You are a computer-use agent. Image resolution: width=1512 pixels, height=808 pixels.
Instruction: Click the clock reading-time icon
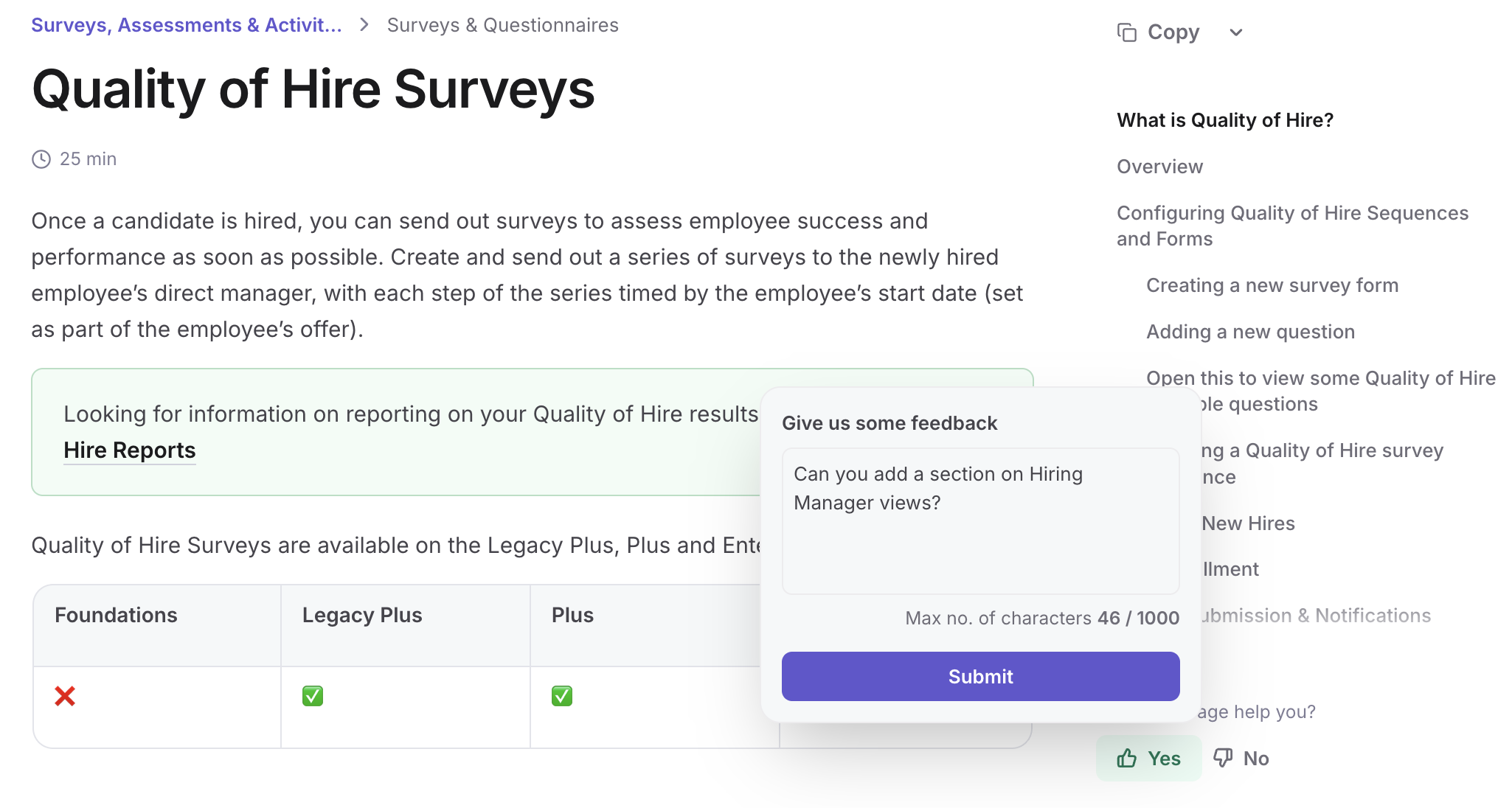coord(41,159)
